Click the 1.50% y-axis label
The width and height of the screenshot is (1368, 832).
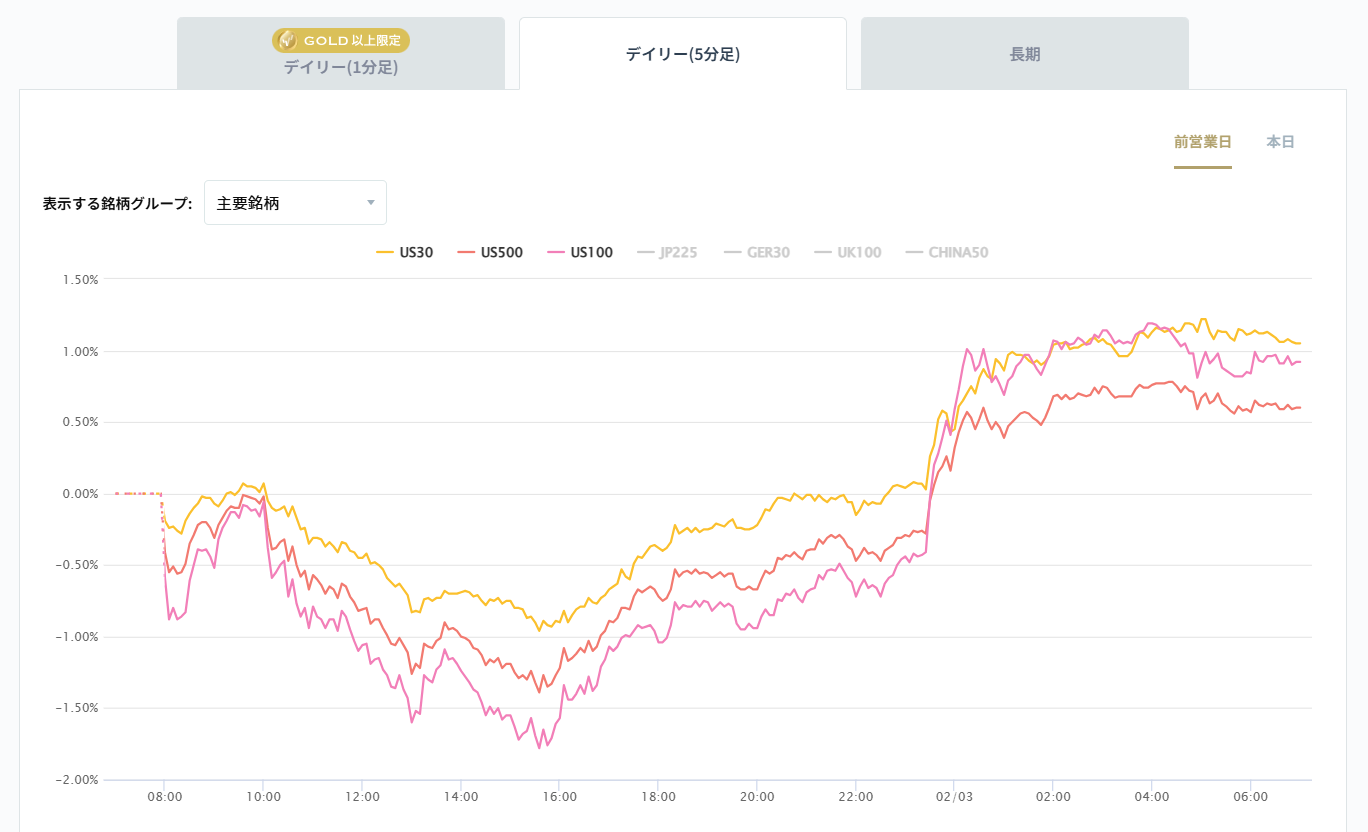point(81,280)
